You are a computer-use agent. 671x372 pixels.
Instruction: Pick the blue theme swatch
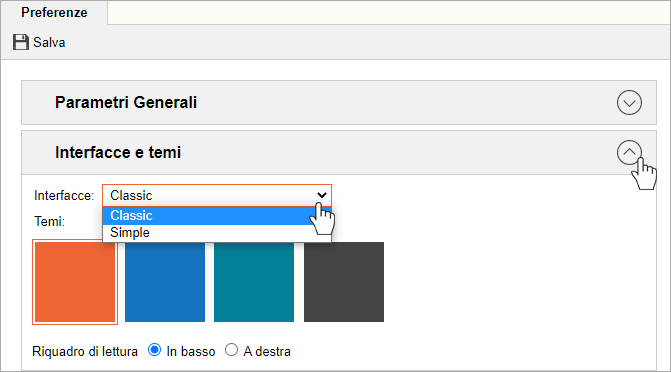(x=165, y=282)
